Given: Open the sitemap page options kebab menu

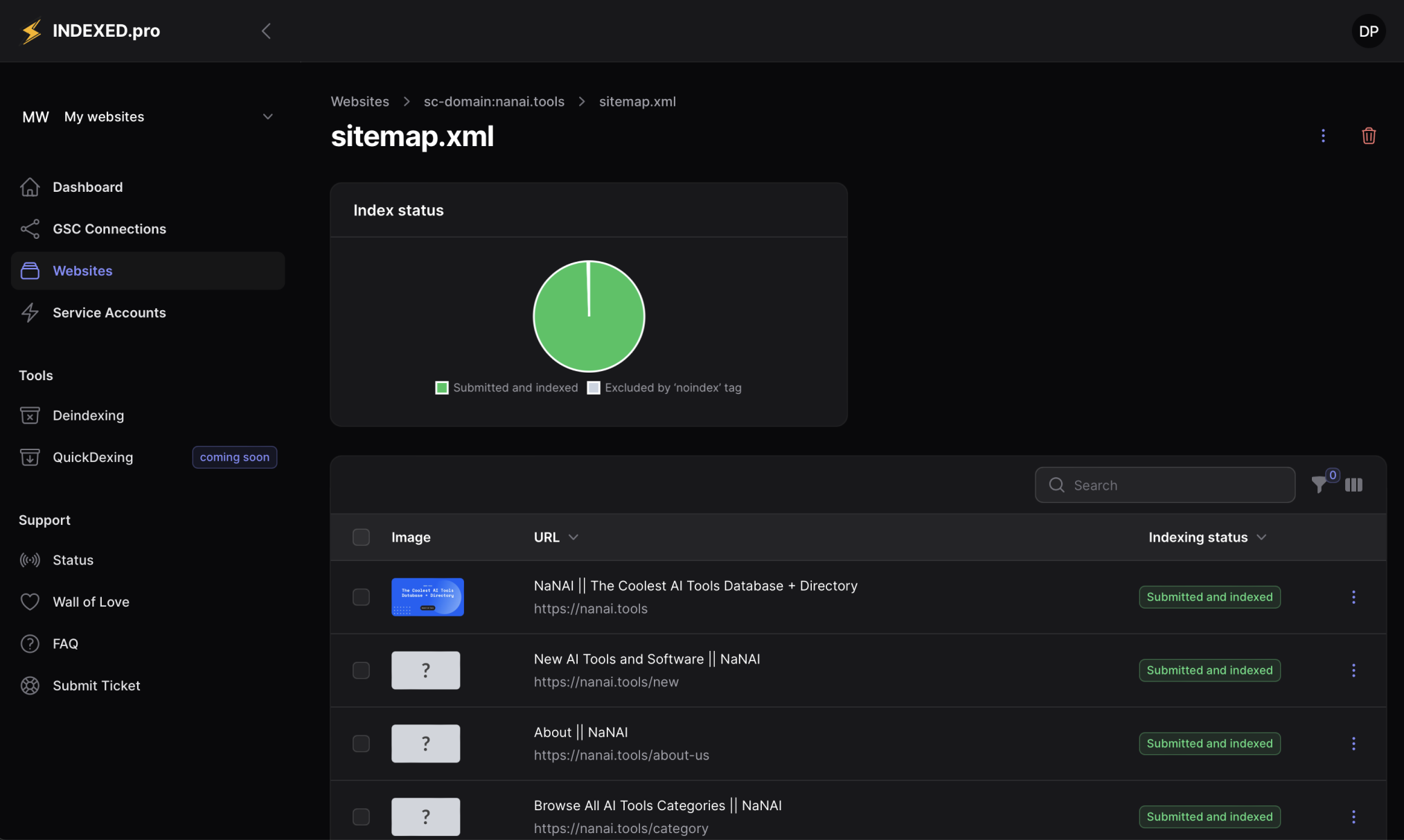Looking at the screenshot, I should (1323, 136).
